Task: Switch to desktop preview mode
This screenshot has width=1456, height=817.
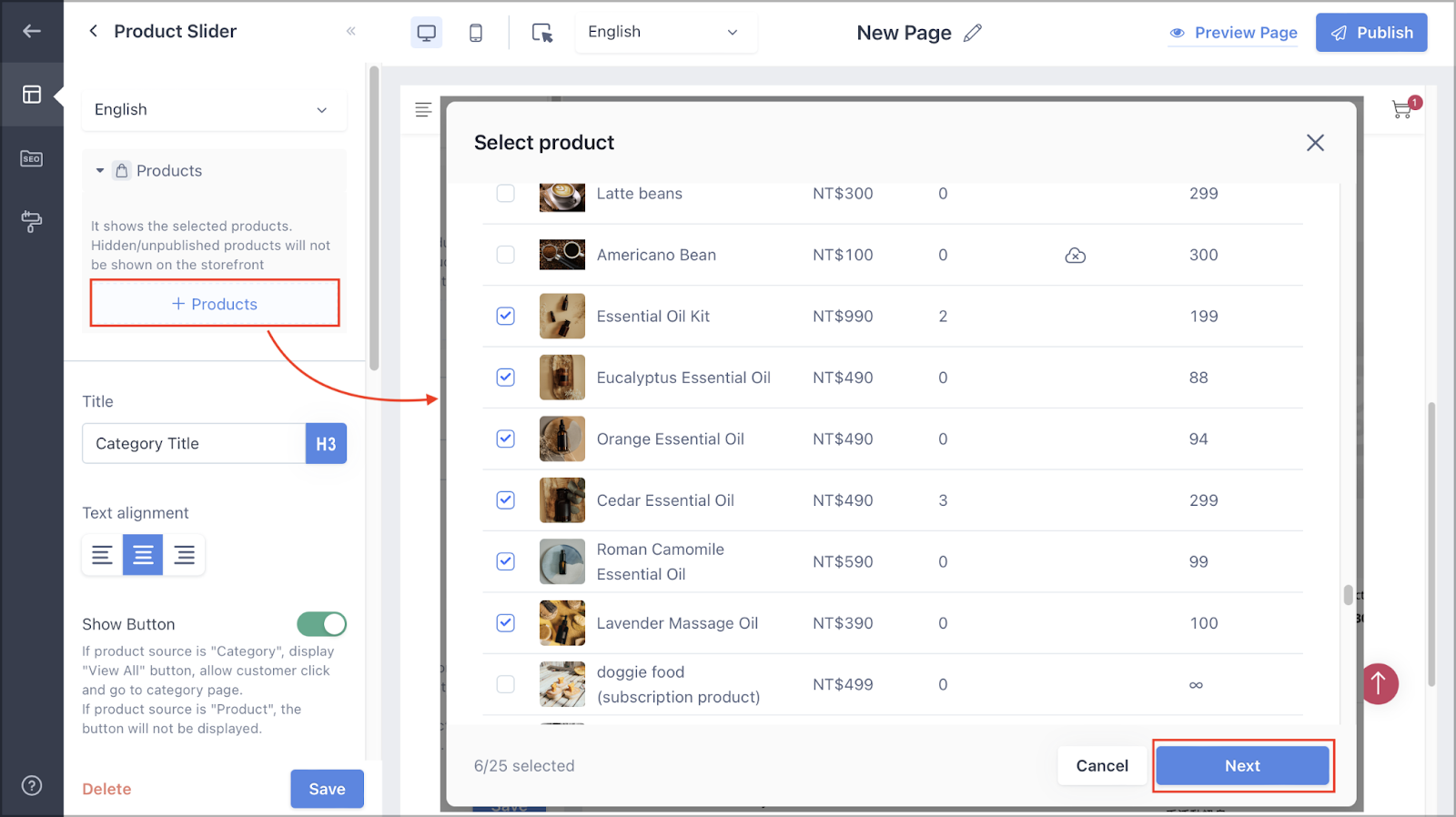Action: pyautogui.click(x=427, y=33)
